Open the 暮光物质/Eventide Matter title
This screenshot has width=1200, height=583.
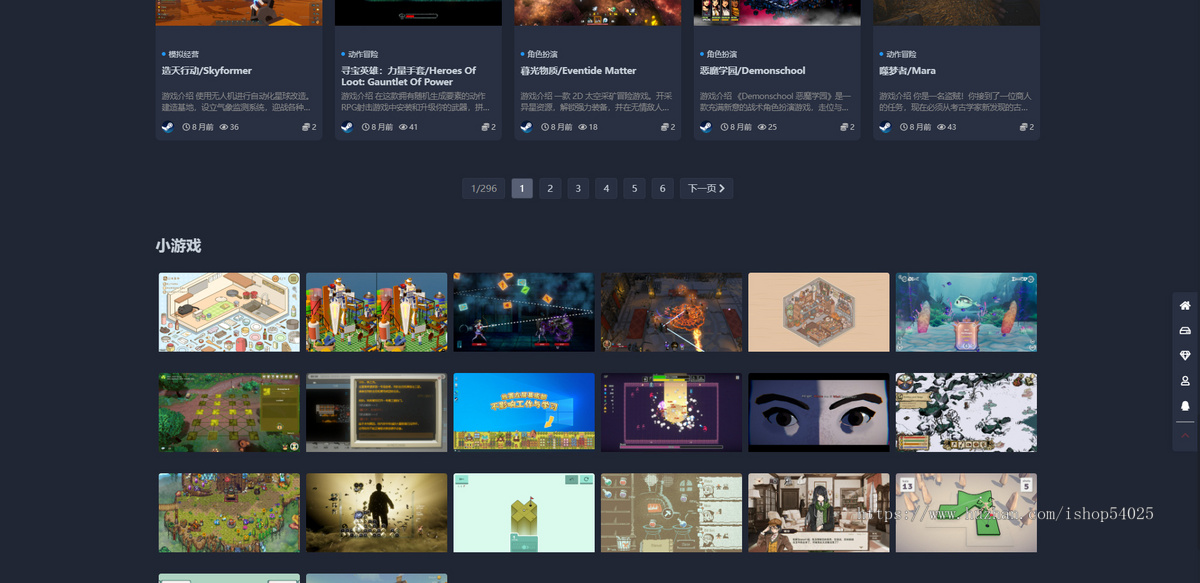578,71
